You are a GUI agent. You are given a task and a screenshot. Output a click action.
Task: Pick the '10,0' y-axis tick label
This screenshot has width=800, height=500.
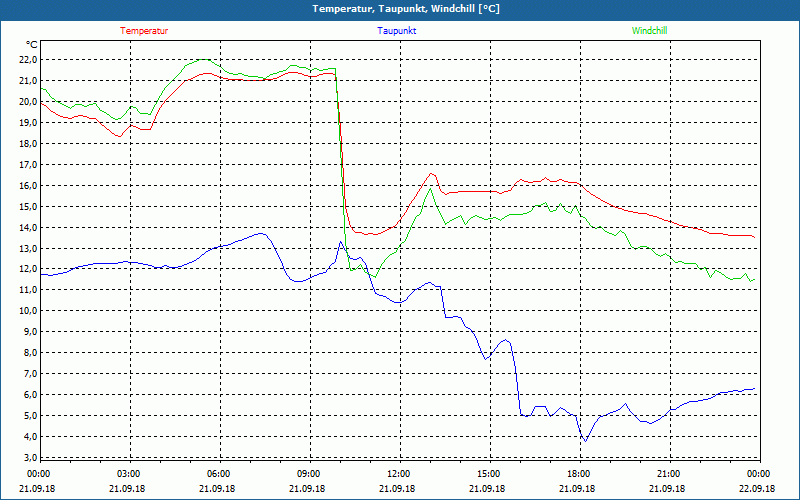(29, 311)
